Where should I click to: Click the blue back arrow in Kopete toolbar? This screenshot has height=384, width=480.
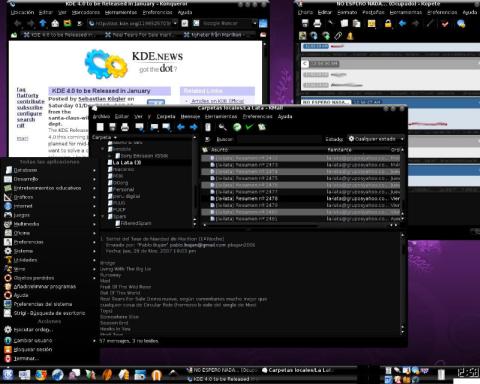pos(402,23)
